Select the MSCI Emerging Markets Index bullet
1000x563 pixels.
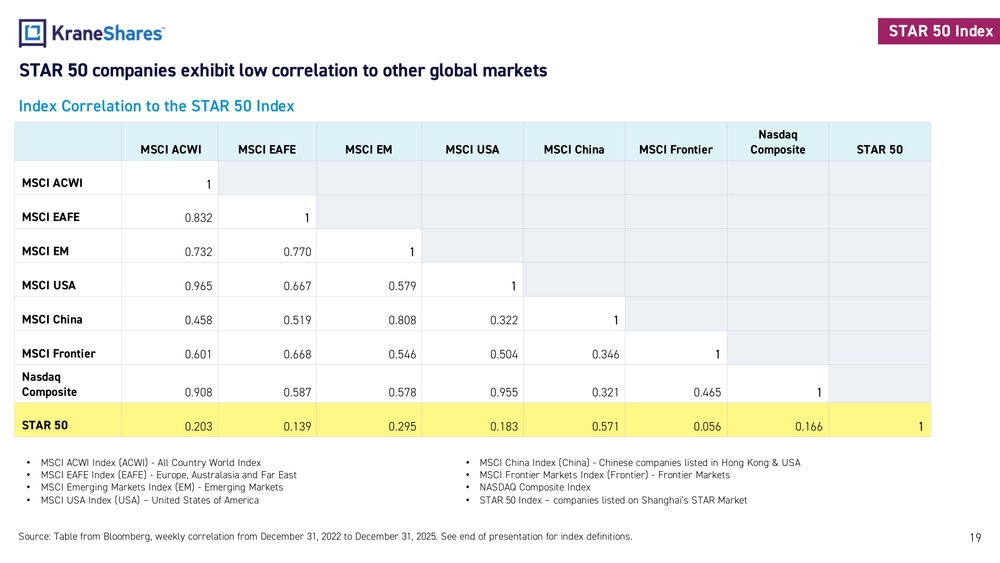point(161,487)
